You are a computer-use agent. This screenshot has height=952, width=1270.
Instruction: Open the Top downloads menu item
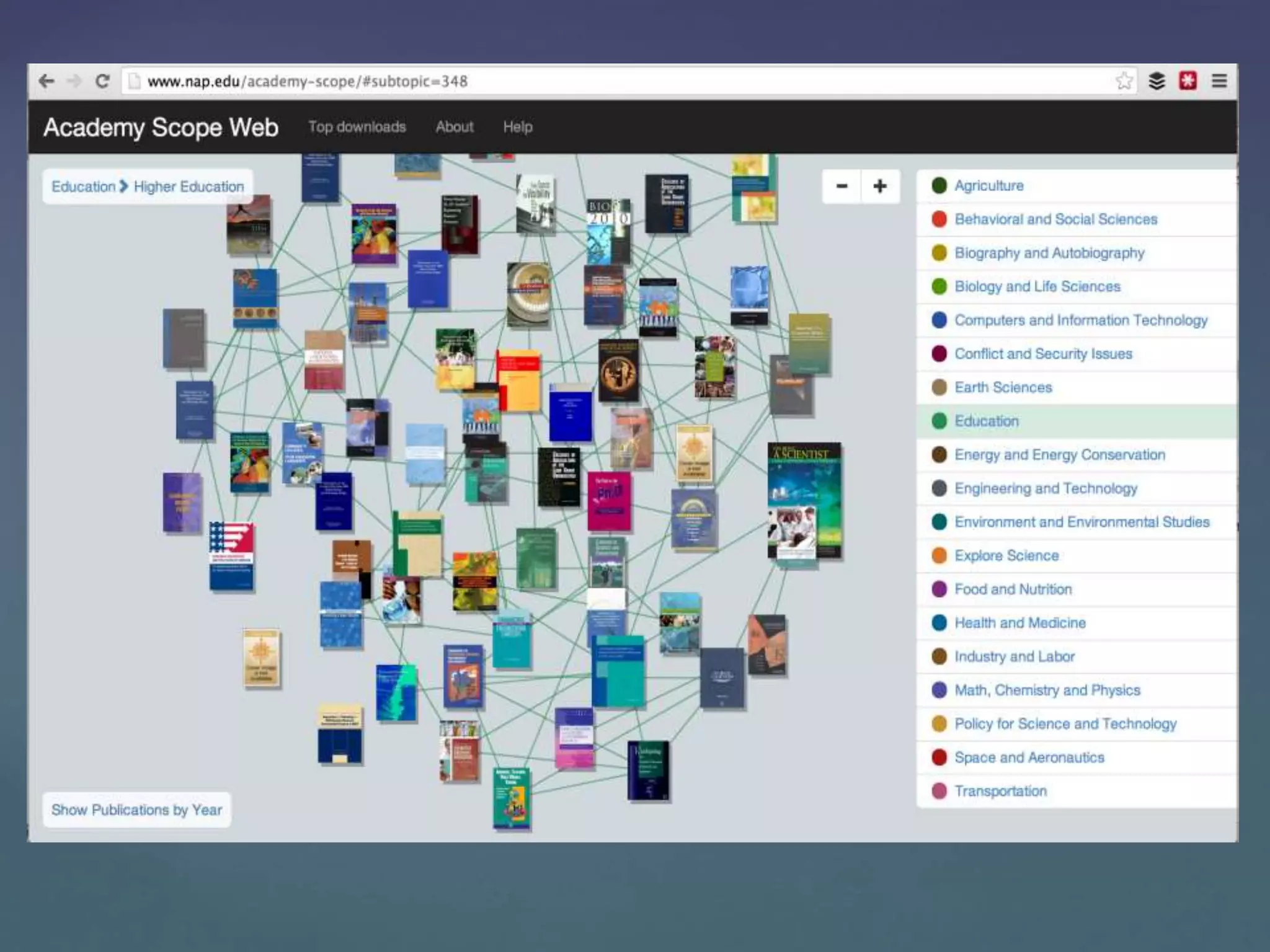pyautogui.click(x=357, y=127)
